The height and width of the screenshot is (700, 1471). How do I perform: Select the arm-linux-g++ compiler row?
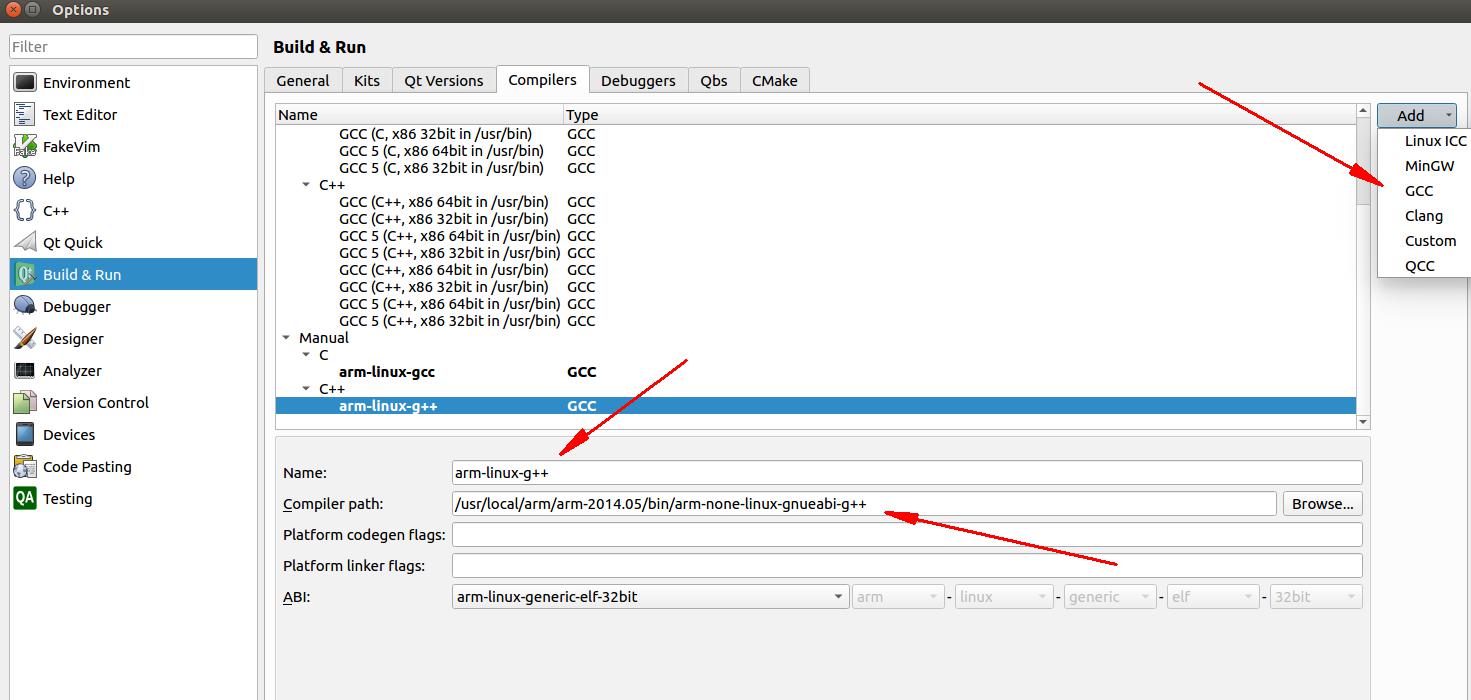[816, 406]
